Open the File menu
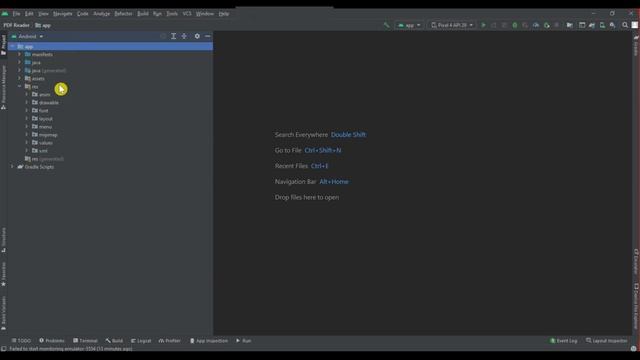The image size is (640, 360). (16, 14)
